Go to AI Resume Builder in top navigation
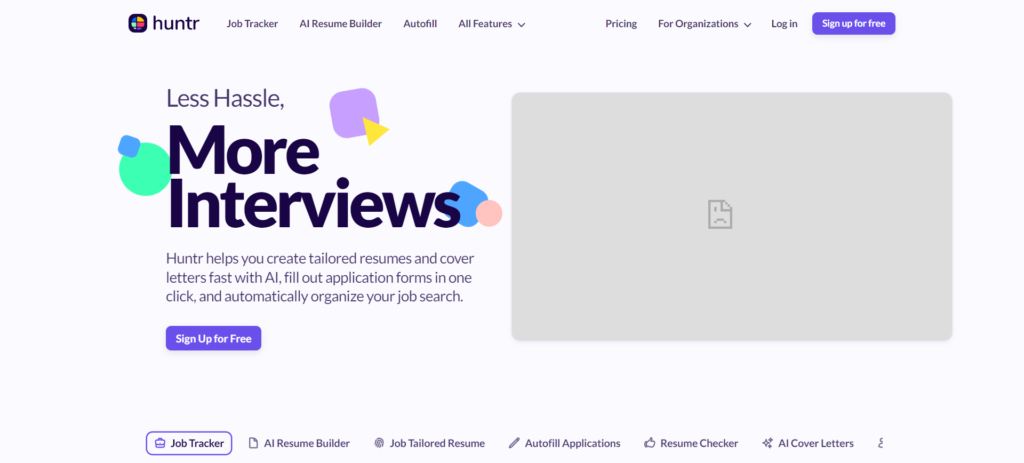Screen dimensions: 1024x463 [340, 24]
